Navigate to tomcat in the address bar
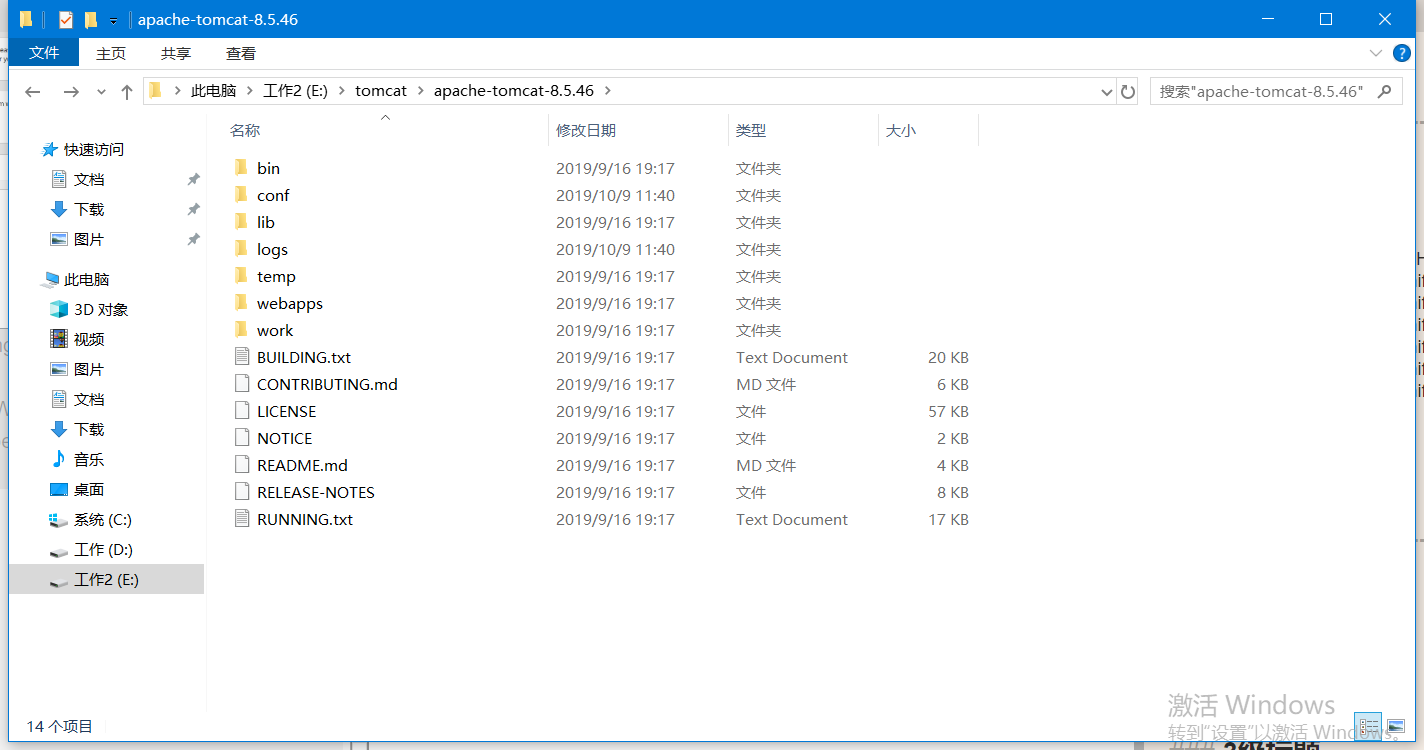Image resolution: width=1424 pixels, height=750 pixels. pos(381,91)
